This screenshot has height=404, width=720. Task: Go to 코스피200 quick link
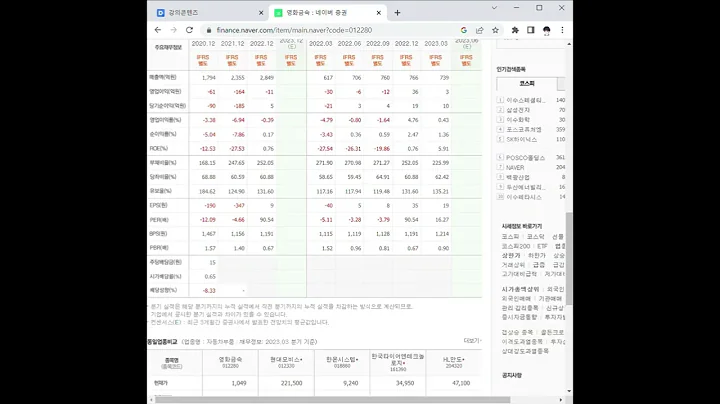click(516, 246)
